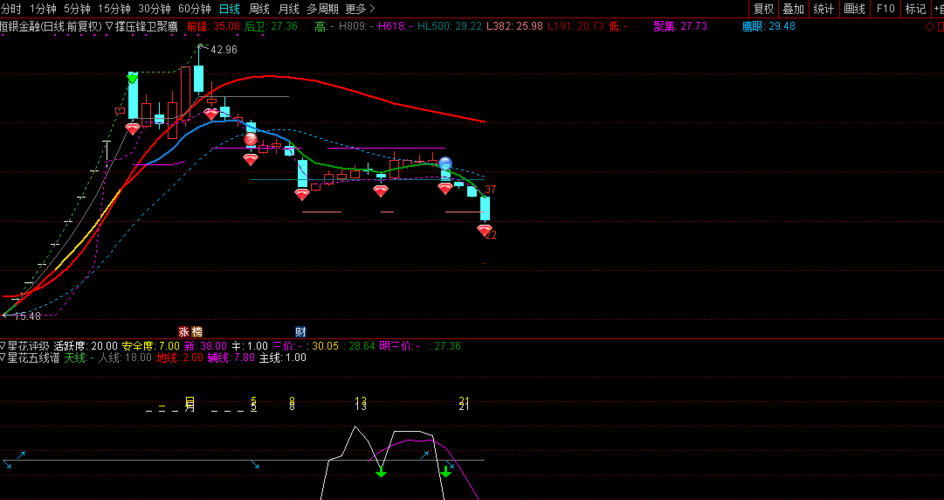
Task: Switch to 日线 daily chart
Action: pyautogui.click(x=229, y=9)
